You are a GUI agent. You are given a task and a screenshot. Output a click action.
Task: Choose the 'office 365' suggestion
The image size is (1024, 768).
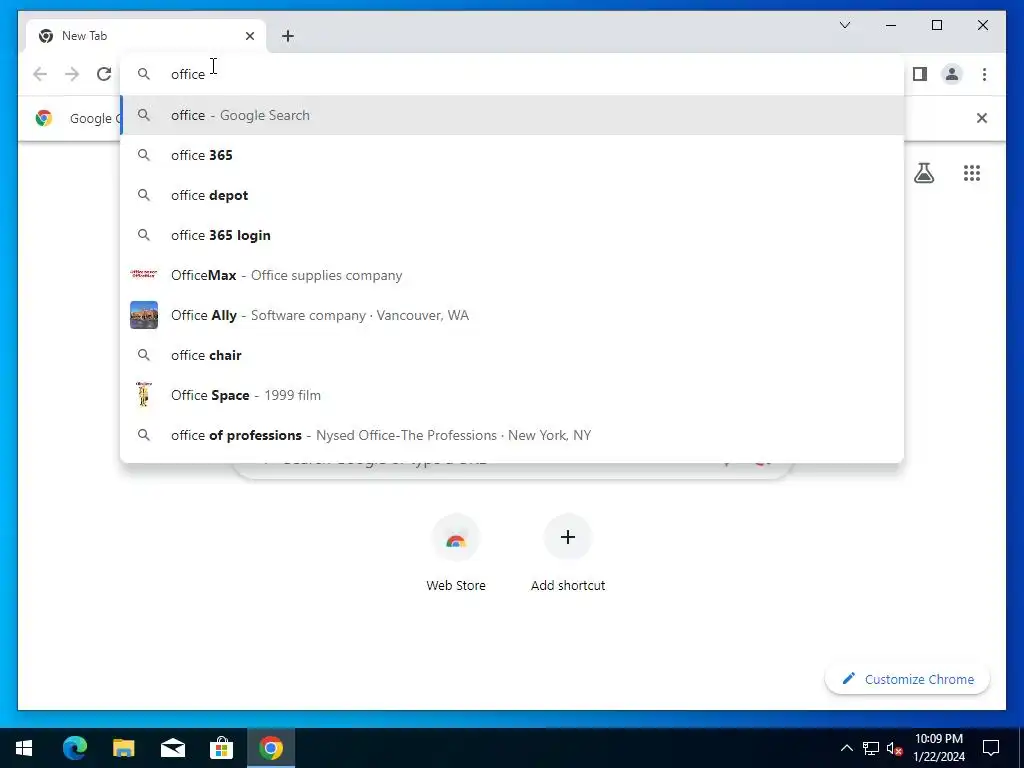(x=512, y=155)
